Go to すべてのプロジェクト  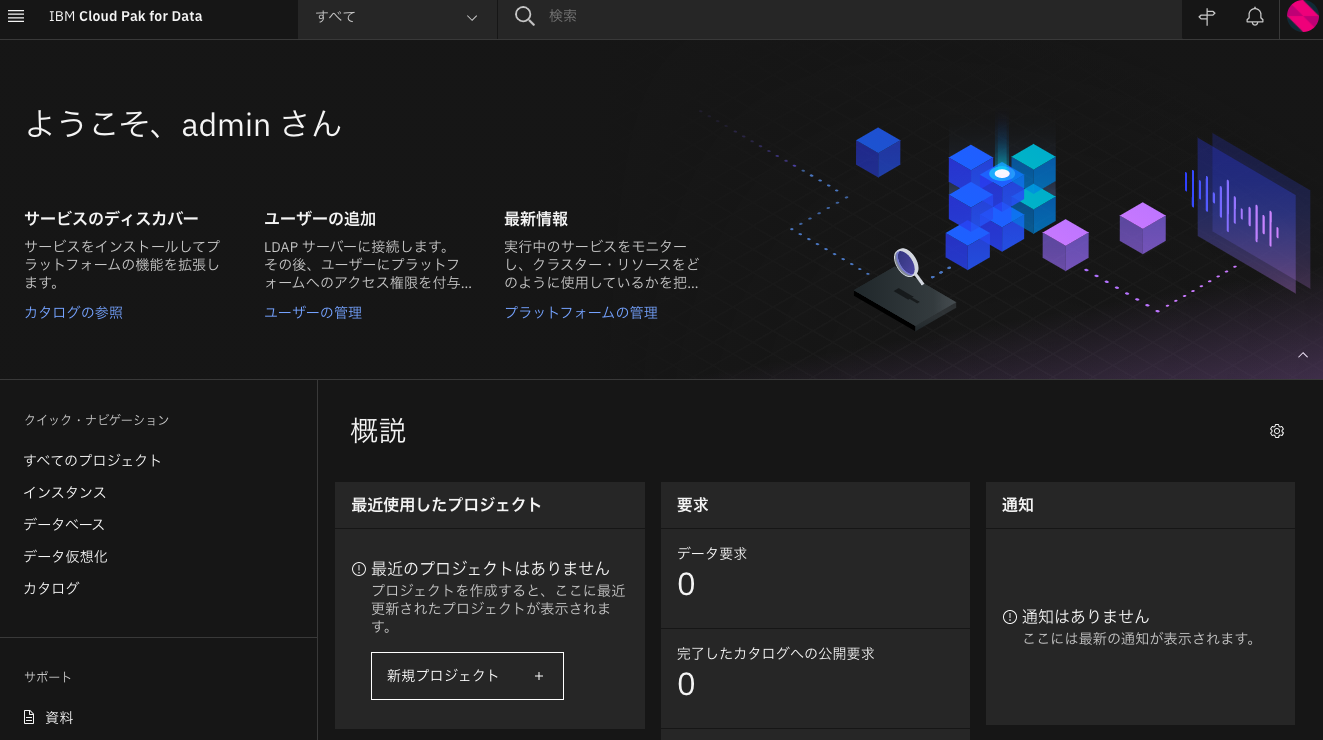click(x=93, y=461)
